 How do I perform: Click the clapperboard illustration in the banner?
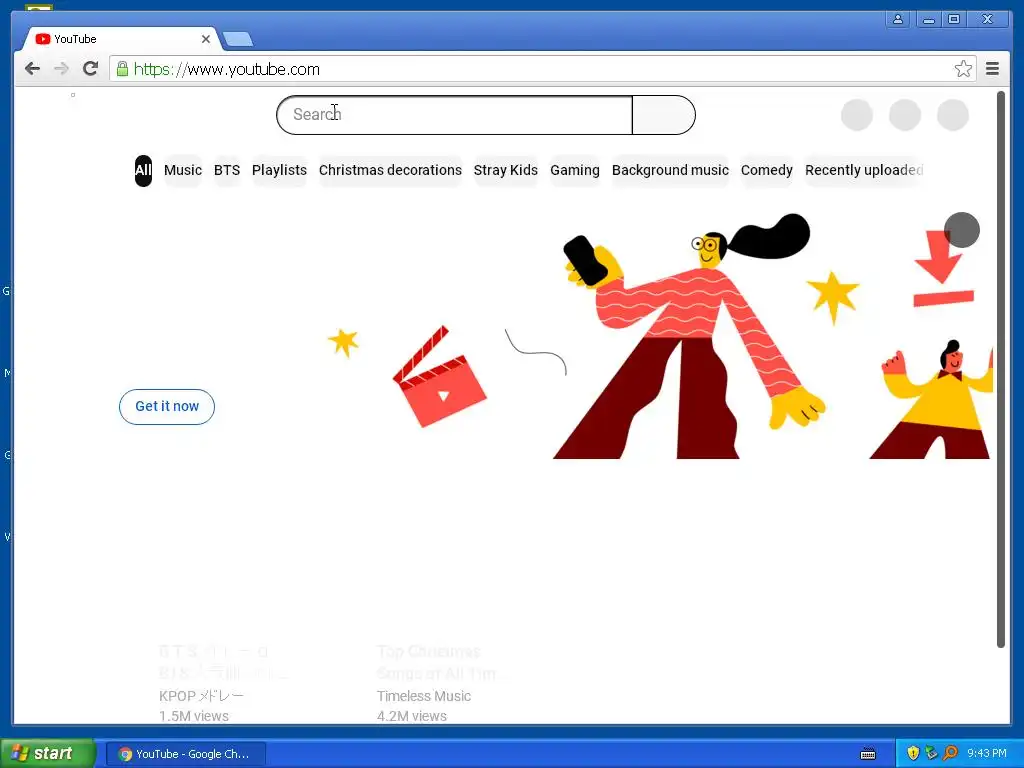coord(439,377)
